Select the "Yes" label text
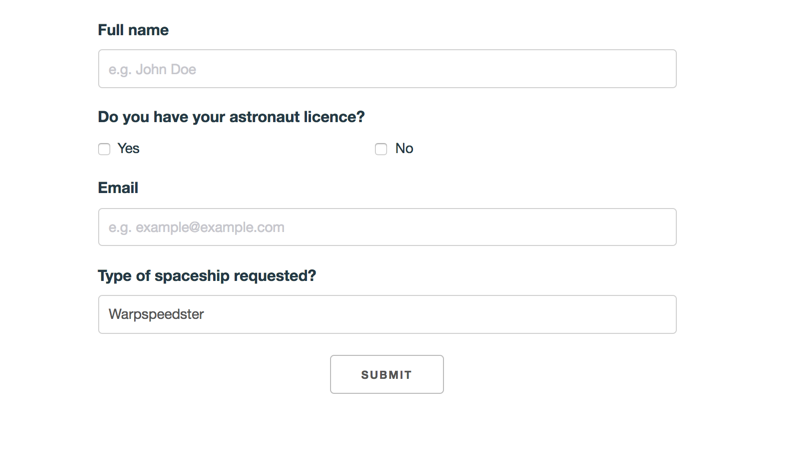 point(128,149)
